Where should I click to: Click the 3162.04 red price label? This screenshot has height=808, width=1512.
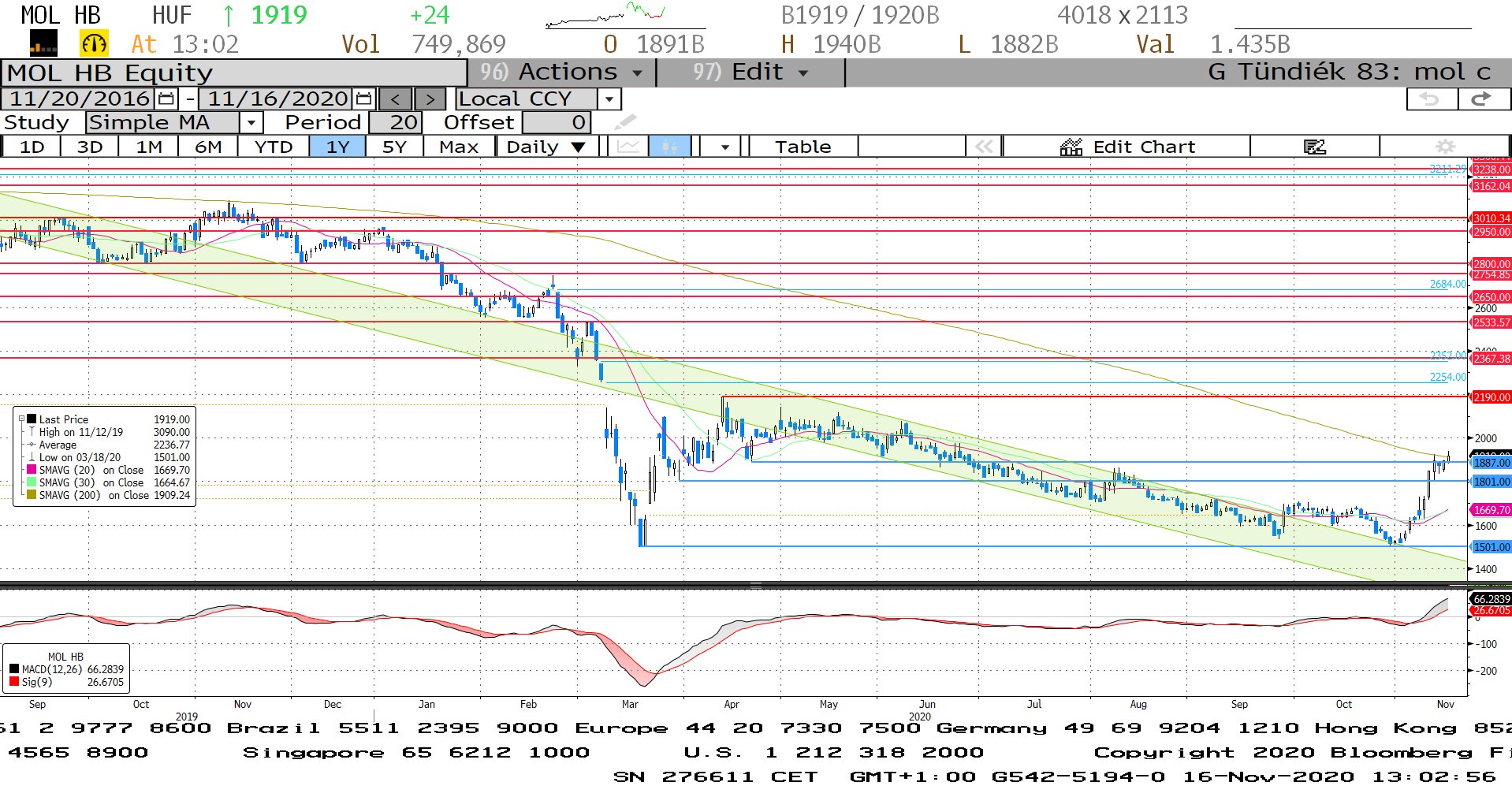pos(1492,186)
